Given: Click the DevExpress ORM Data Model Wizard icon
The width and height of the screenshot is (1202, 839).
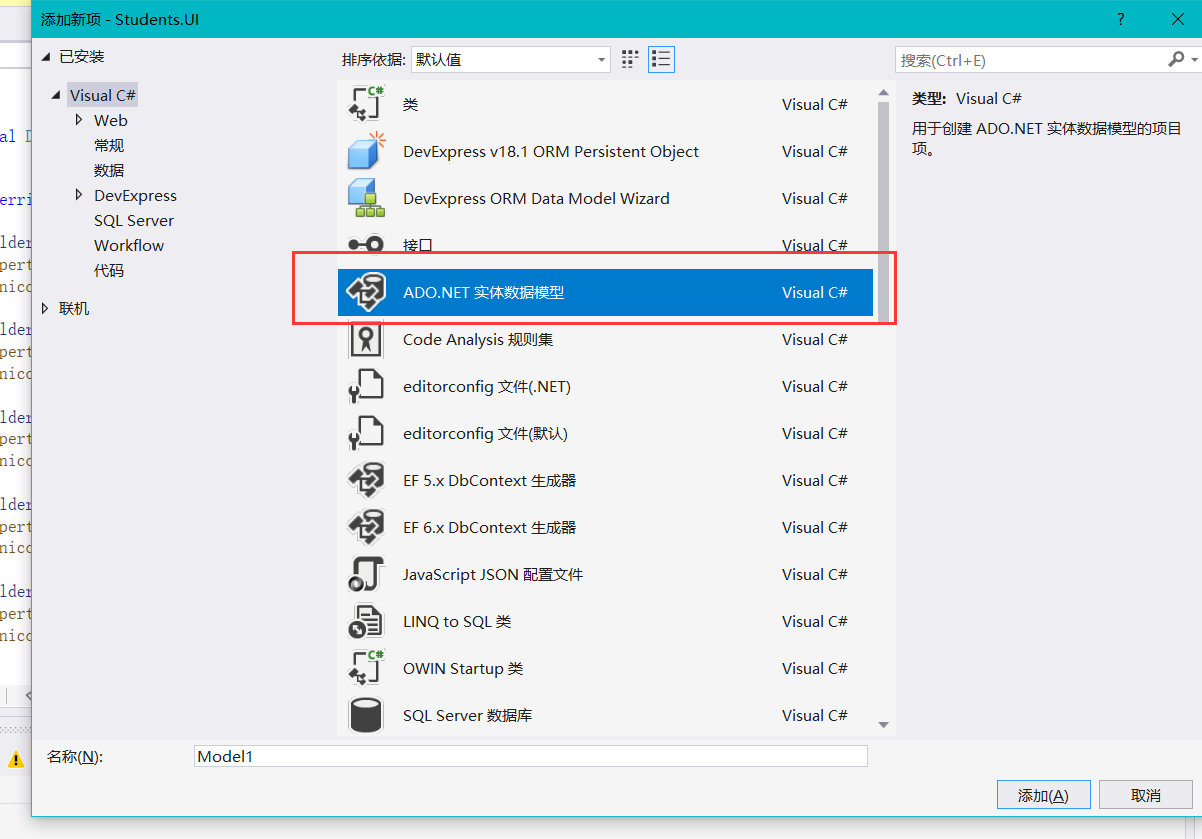Looking at the screenshot, I should [x=366, y=199].
